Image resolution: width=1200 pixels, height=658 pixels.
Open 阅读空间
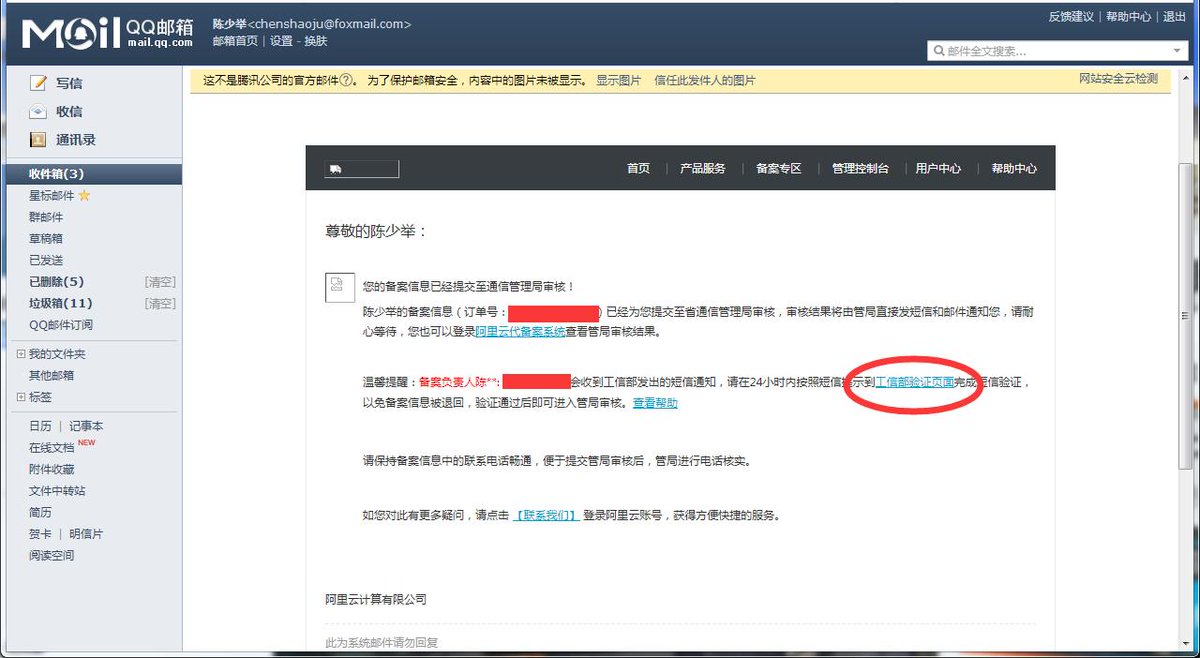click(52, 555)
